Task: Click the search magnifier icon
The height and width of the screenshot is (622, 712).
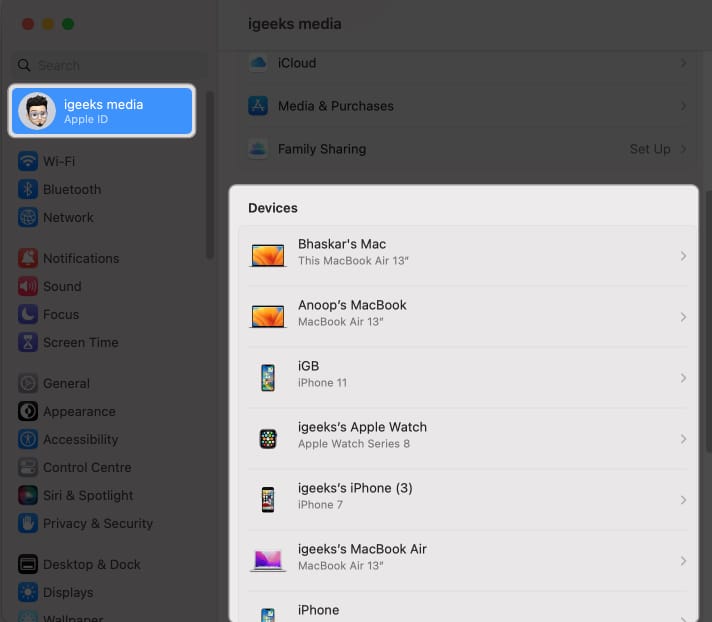Action: coord(24,65)
